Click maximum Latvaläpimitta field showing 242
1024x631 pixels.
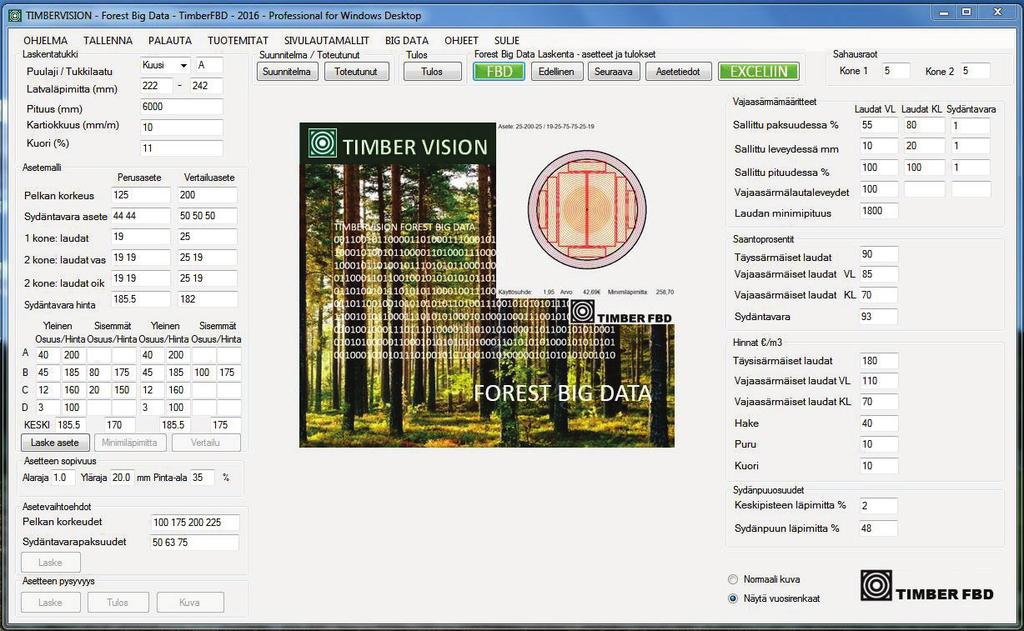206,86
